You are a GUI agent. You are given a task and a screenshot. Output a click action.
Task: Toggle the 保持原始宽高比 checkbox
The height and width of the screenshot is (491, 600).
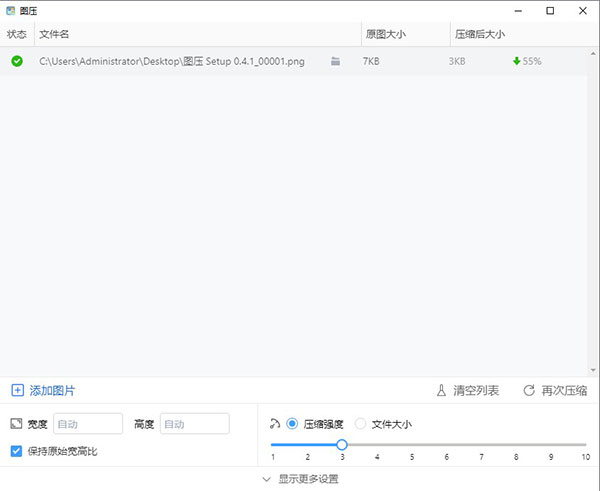click(x=15, y=451)
